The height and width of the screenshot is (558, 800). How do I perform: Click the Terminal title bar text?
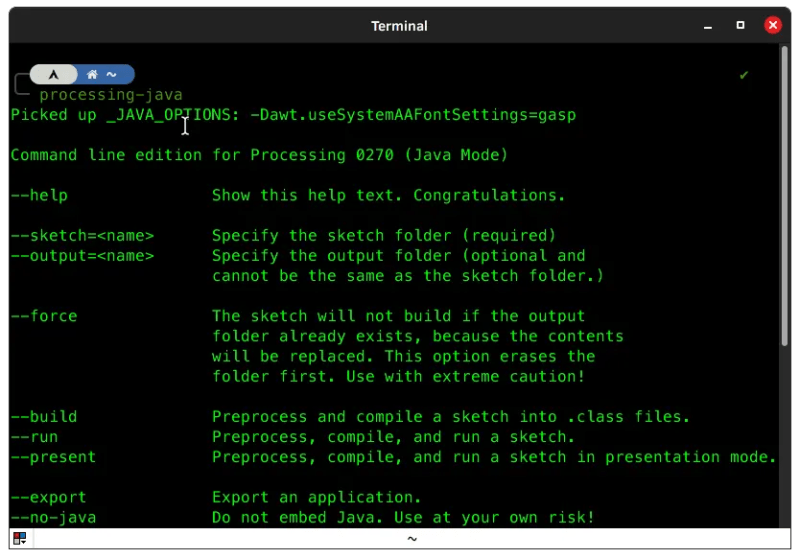pyautogui.click(x=399, y=26)
